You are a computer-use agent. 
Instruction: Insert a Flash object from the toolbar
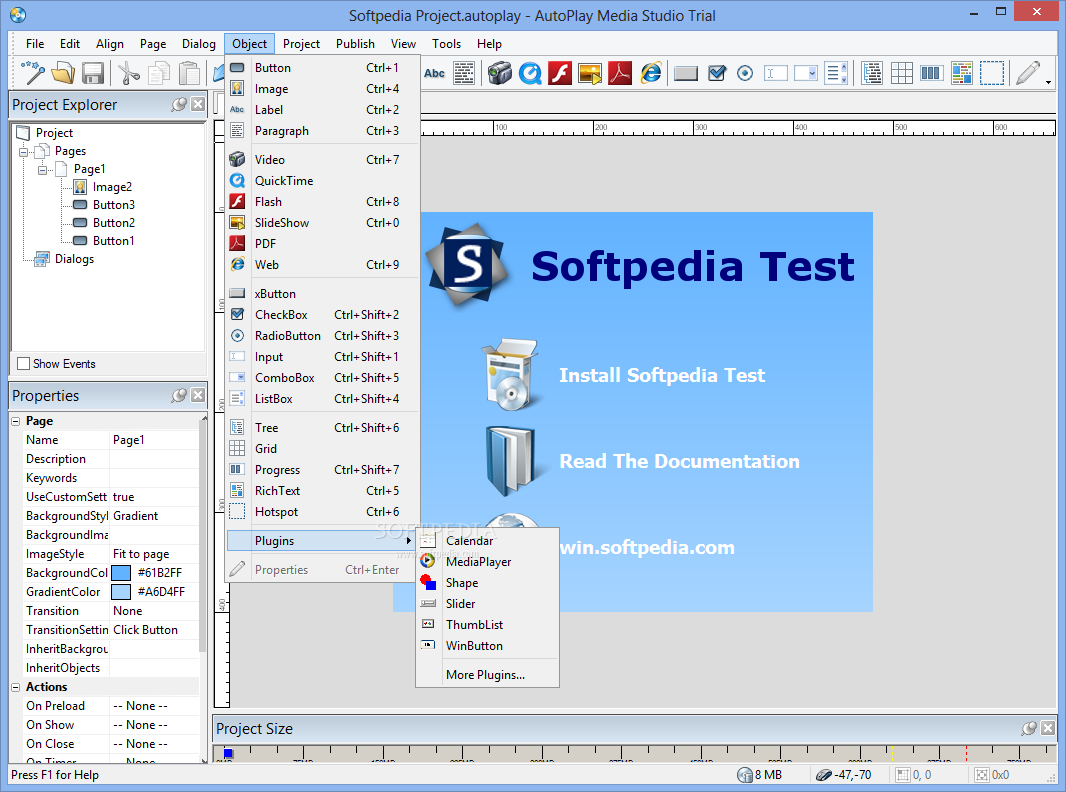tap(560, 73)
